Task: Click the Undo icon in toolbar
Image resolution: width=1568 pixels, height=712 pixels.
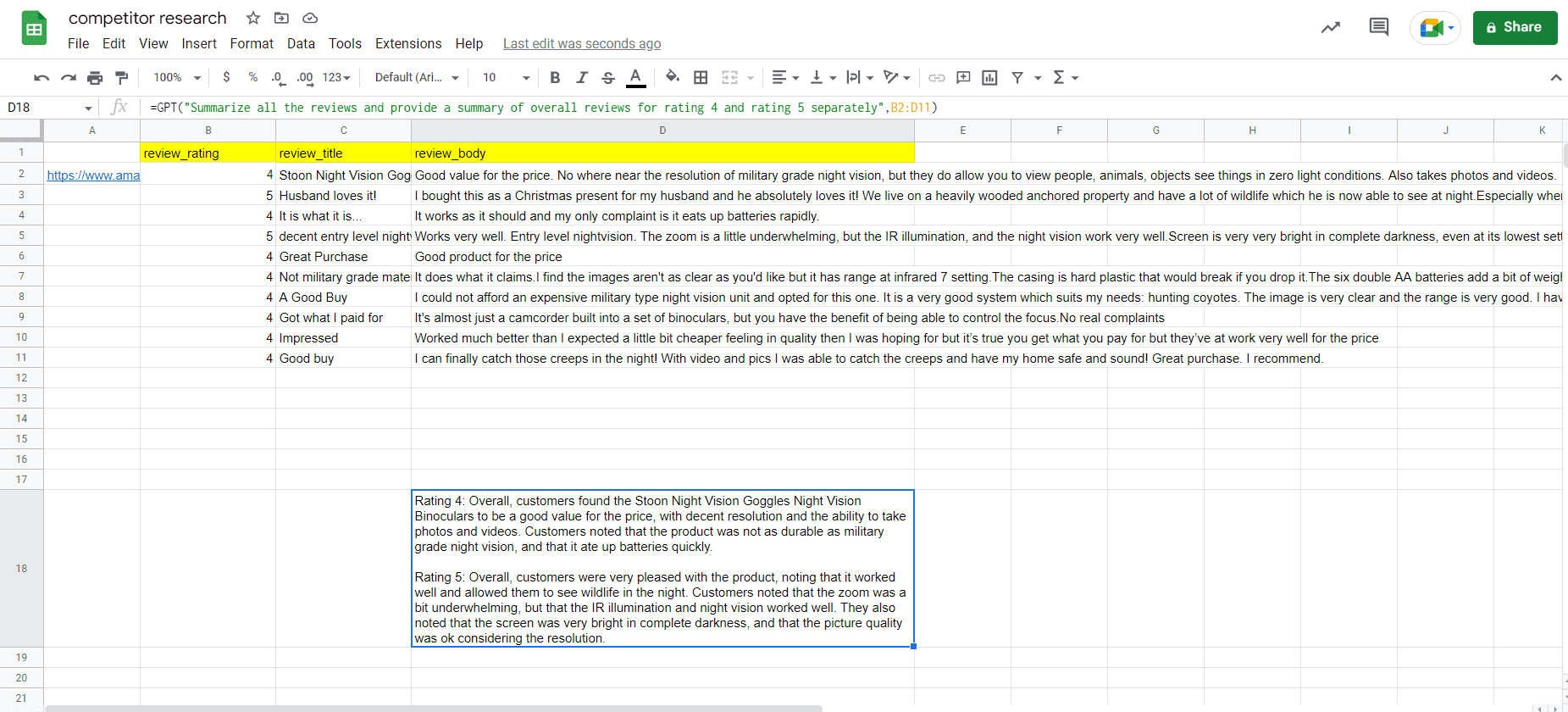Action: pos(41,78)
